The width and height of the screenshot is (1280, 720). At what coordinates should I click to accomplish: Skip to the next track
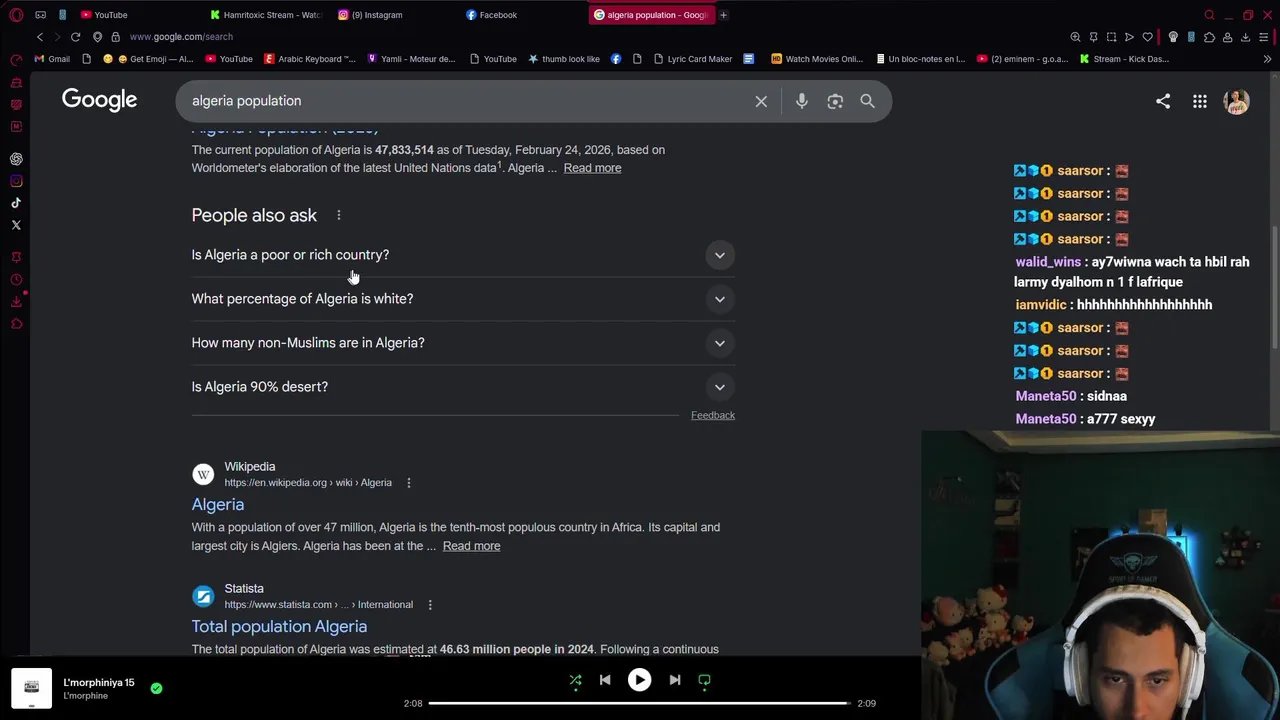click(675, 680)
